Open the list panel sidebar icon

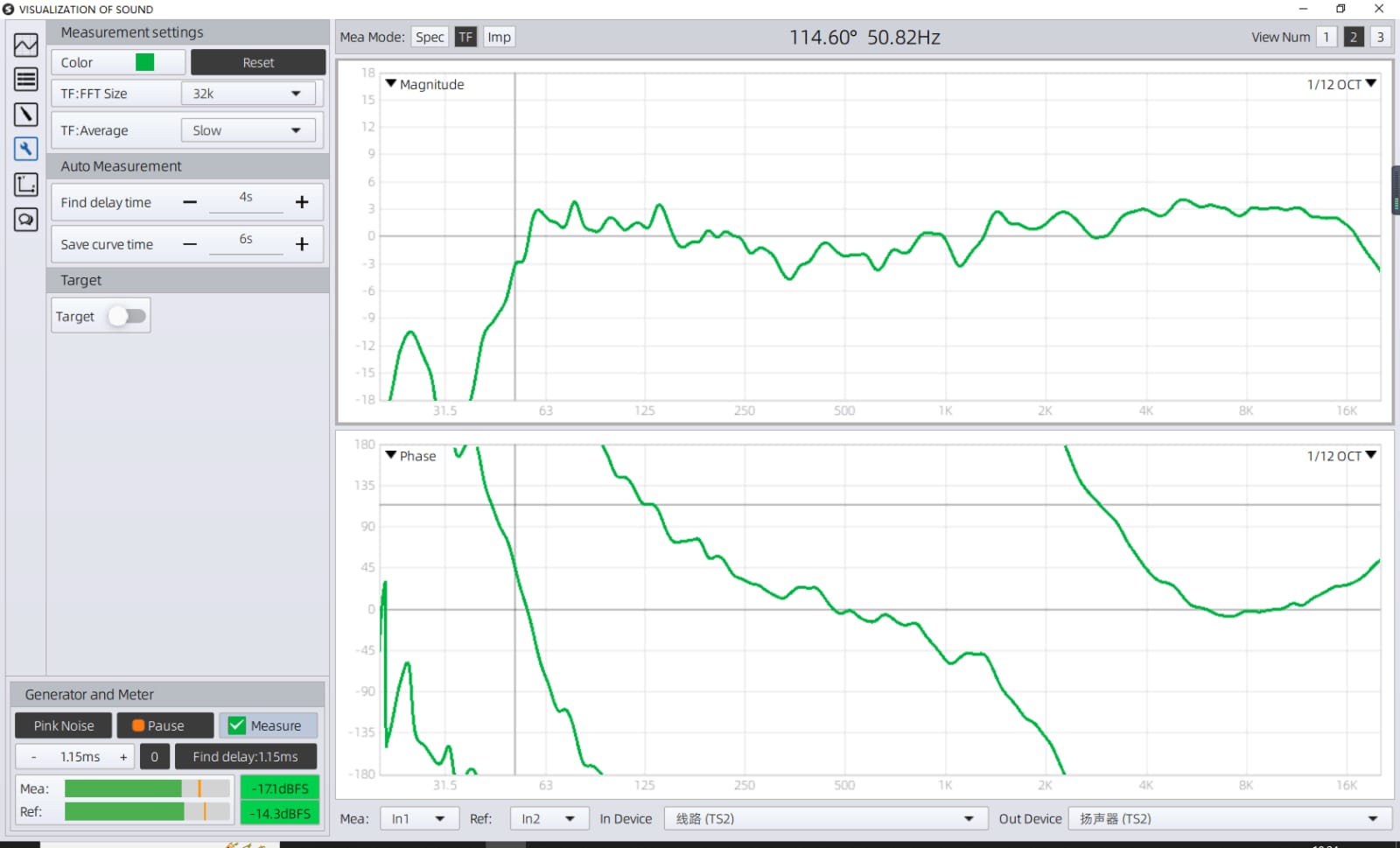click(25, 80)
